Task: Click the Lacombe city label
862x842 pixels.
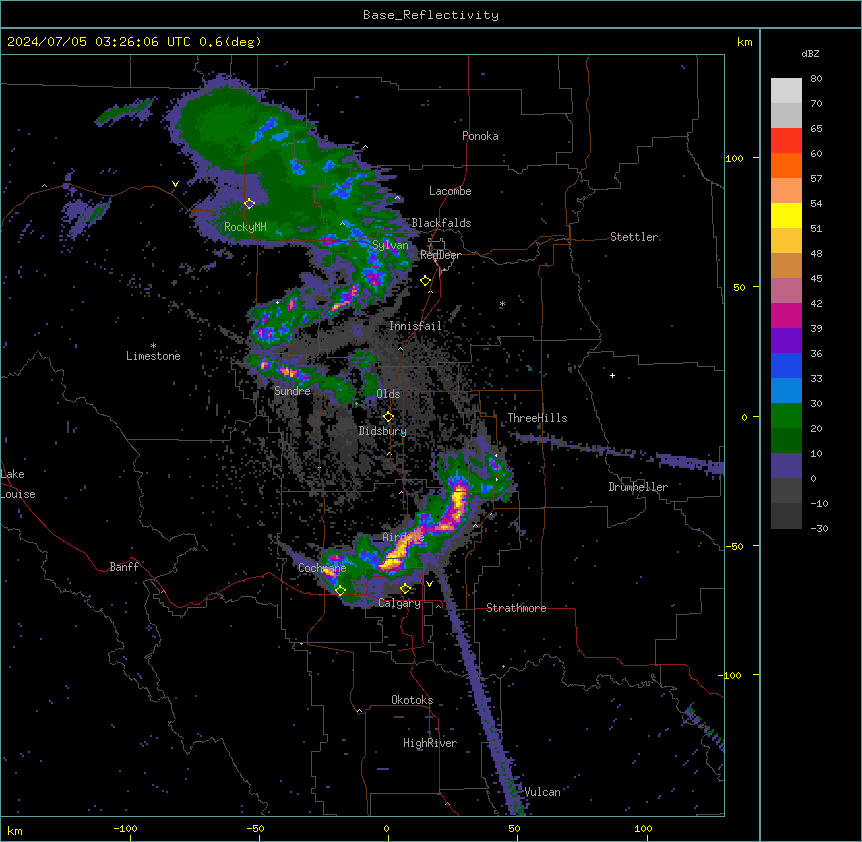Action: pyautogui.click(x=450, y=191)
